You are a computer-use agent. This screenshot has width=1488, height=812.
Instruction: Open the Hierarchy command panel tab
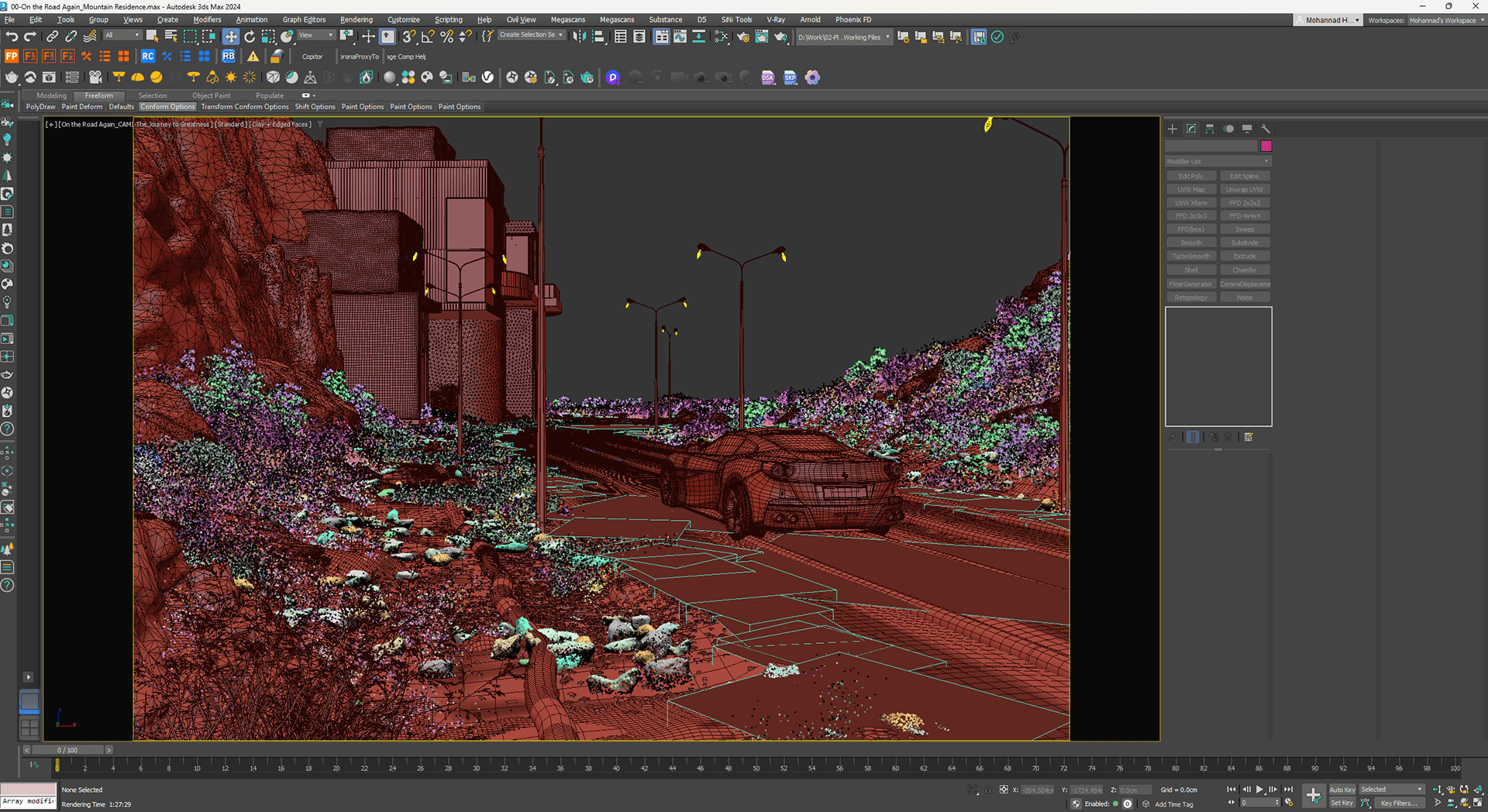(1210, 129)
